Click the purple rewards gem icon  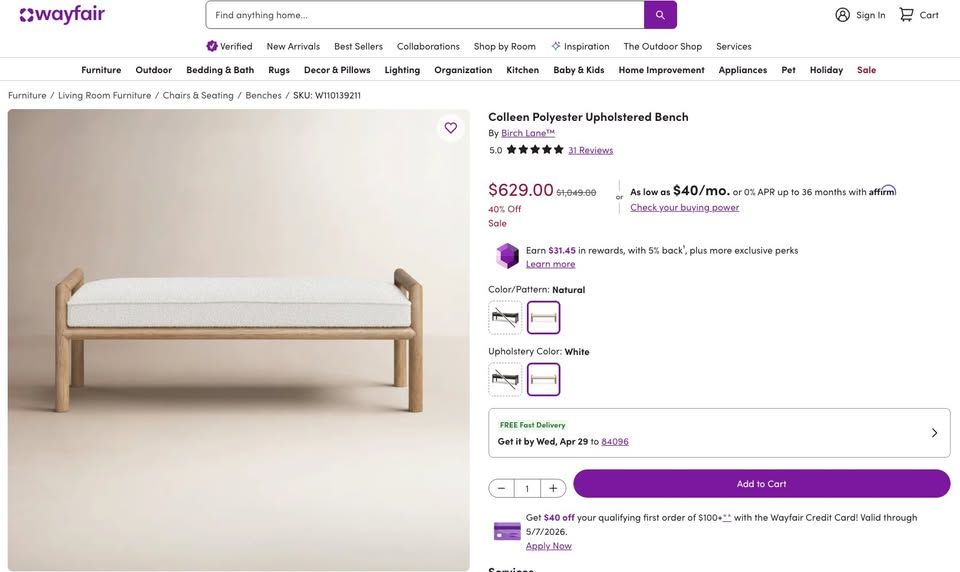(x=507, y=256)
